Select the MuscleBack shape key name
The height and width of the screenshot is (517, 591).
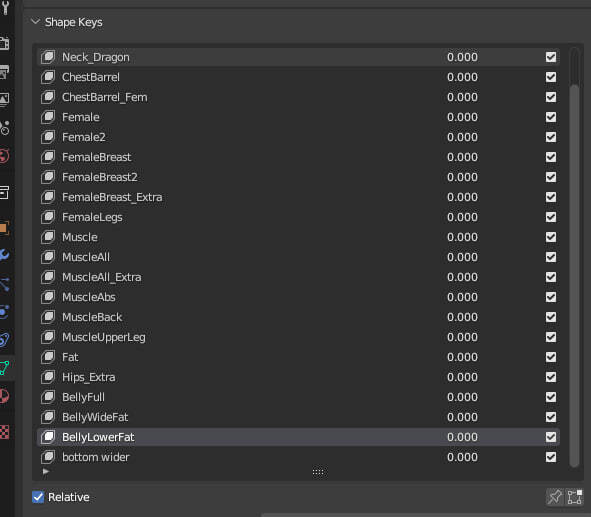[x=92, y=317]
